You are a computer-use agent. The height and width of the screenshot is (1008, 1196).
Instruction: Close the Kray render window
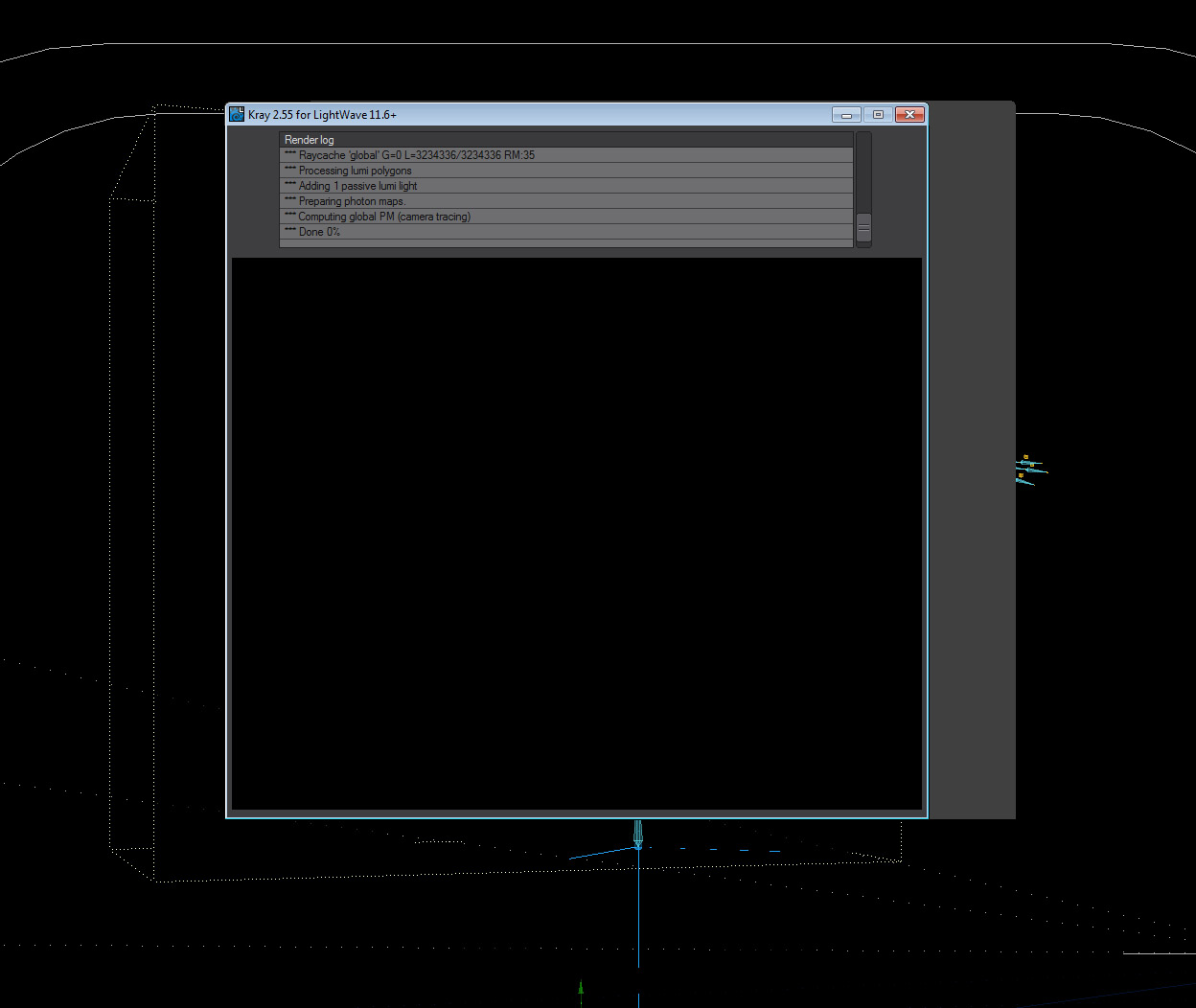point(908,115)
